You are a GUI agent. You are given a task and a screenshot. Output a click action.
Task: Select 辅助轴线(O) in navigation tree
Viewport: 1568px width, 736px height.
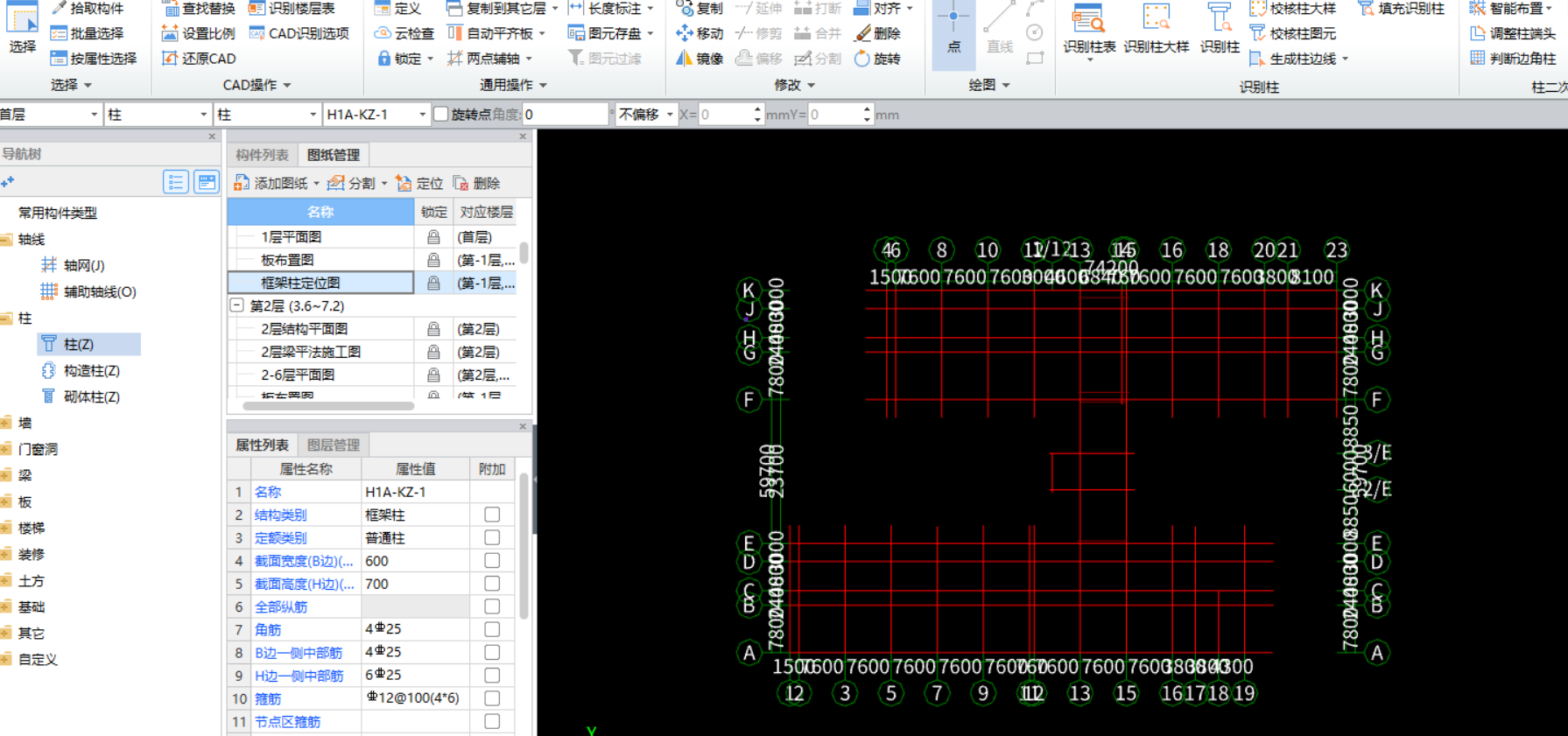[x=89, y=291]
